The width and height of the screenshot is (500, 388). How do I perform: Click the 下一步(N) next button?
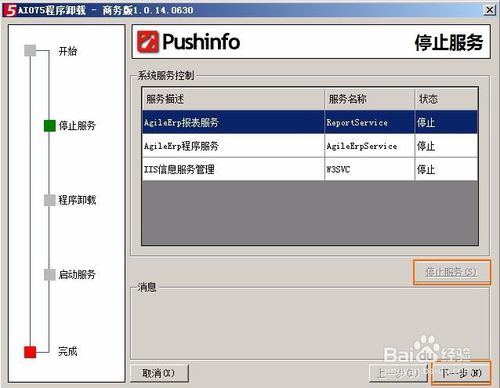click(x=461, y=373)
